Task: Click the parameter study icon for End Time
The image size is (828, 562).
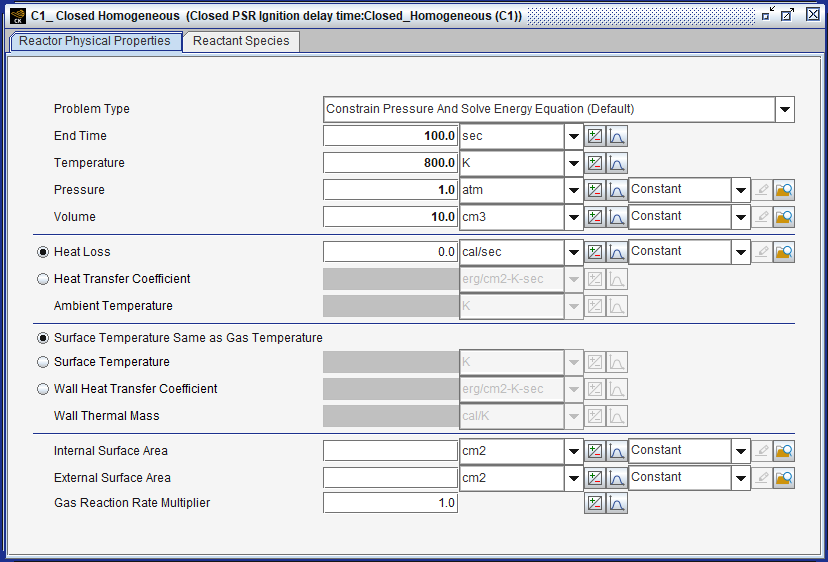Action: click(x=595, y=136)
